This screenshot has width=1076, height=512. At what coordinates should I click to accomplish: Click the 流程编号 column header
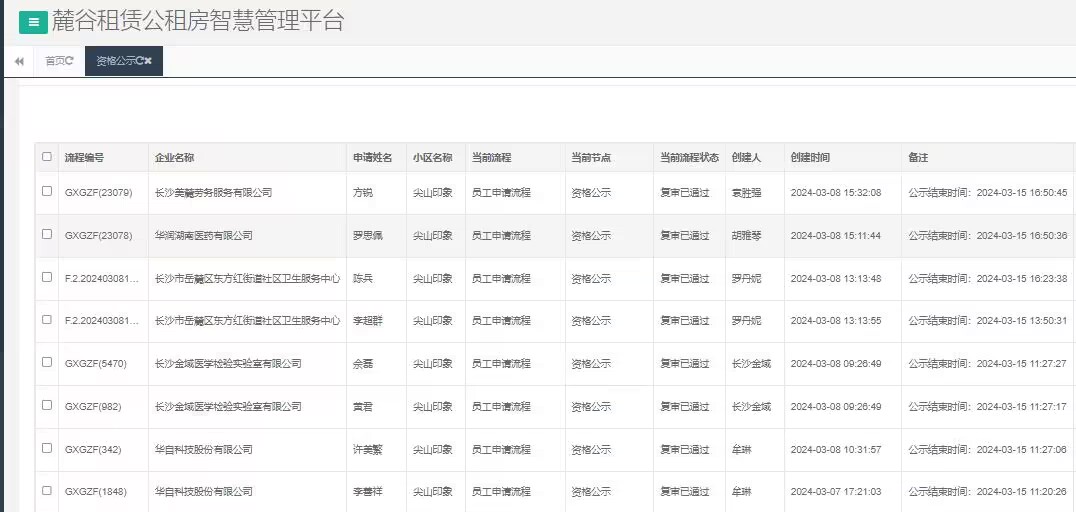[84, 158]
